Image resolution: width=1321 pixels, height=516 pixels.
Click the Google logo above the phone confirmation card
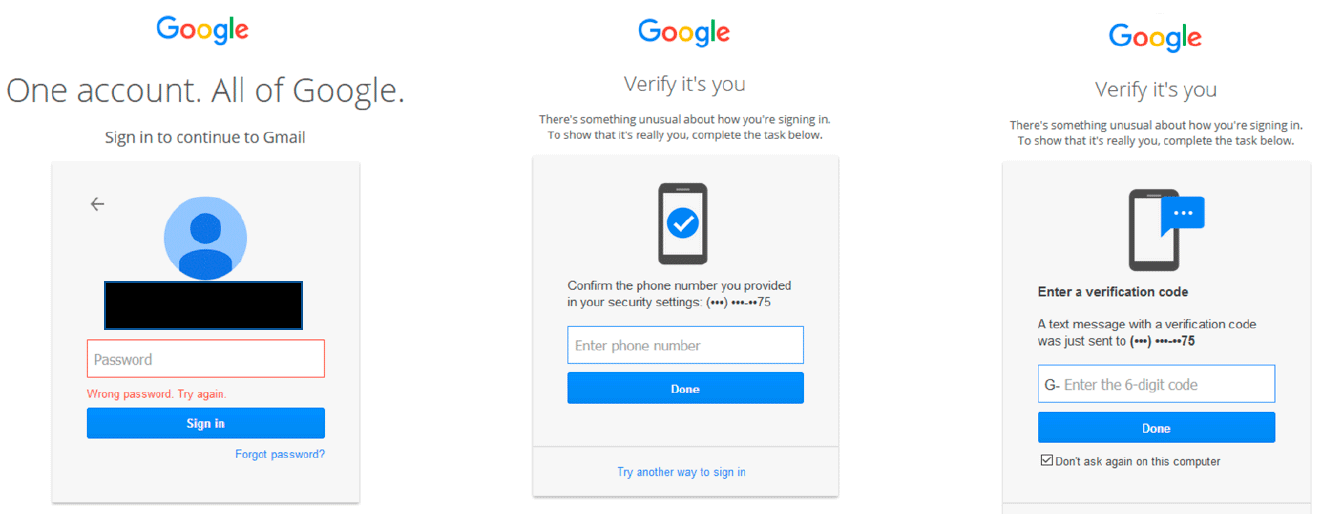tap(684, 32)
